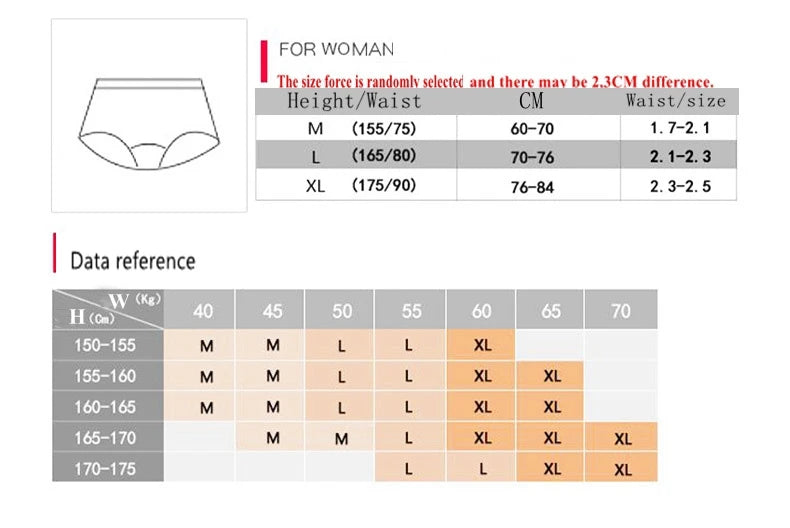Click the 40 kg weight column header
Screen dimensions: 790x528
pos(203,311)
